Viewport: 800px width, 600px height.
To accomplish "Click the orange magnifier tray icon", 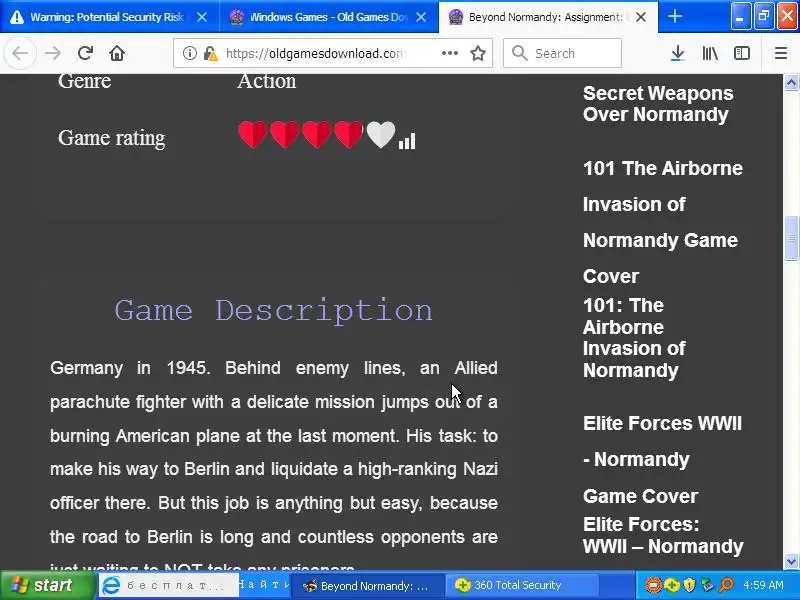I will click(726, 585).
